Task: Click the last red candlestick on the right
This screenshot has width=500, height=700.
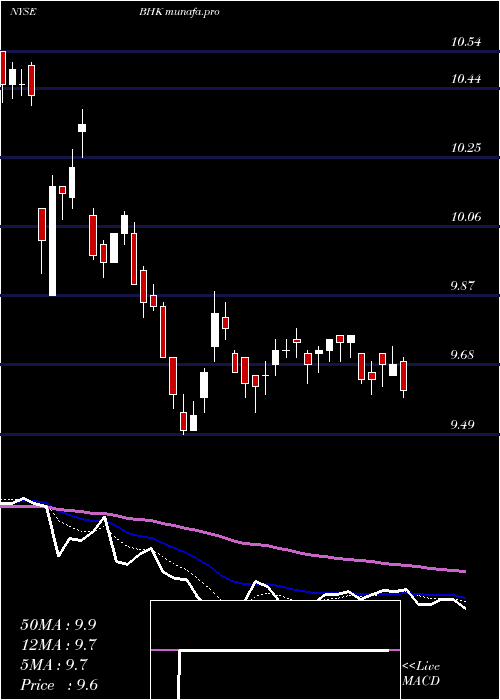Action: pos(404,376)
